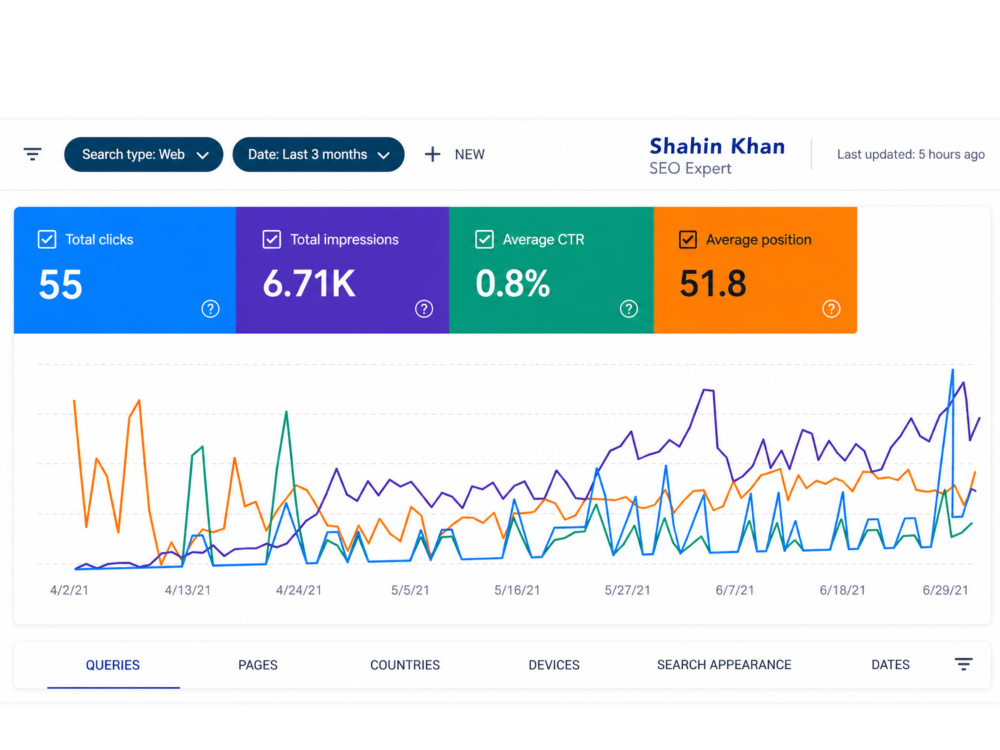Click the 6/29/21 axis date label

pos(946,590)
